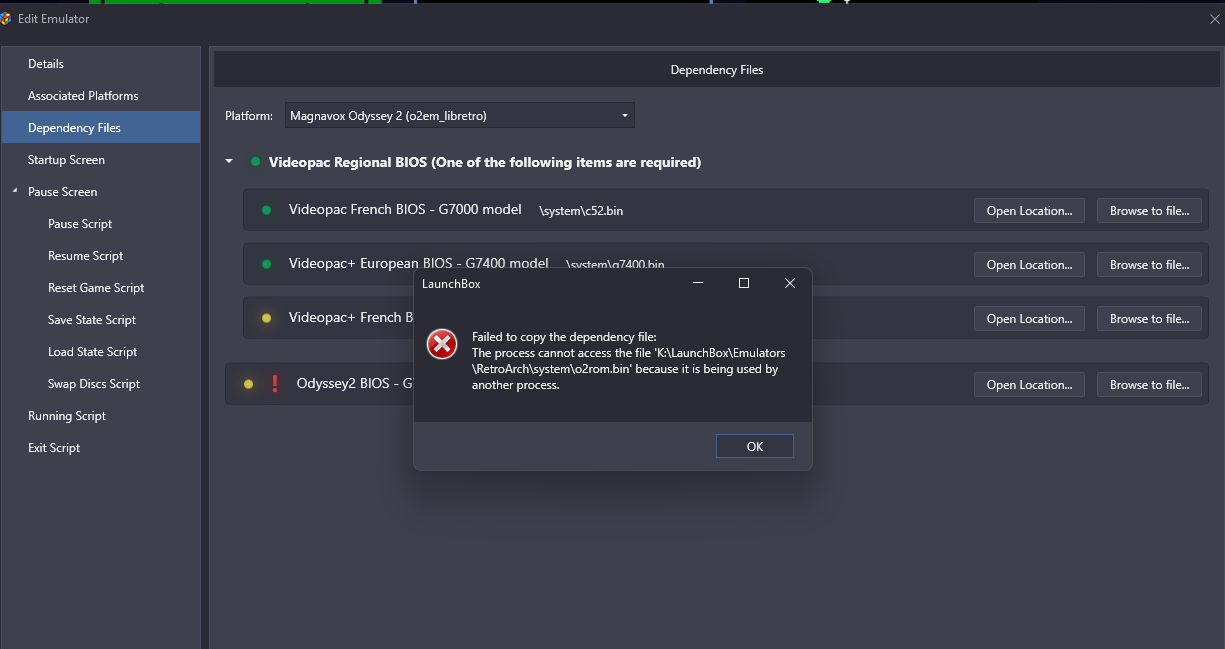Open the Details section

pos(46,64)
